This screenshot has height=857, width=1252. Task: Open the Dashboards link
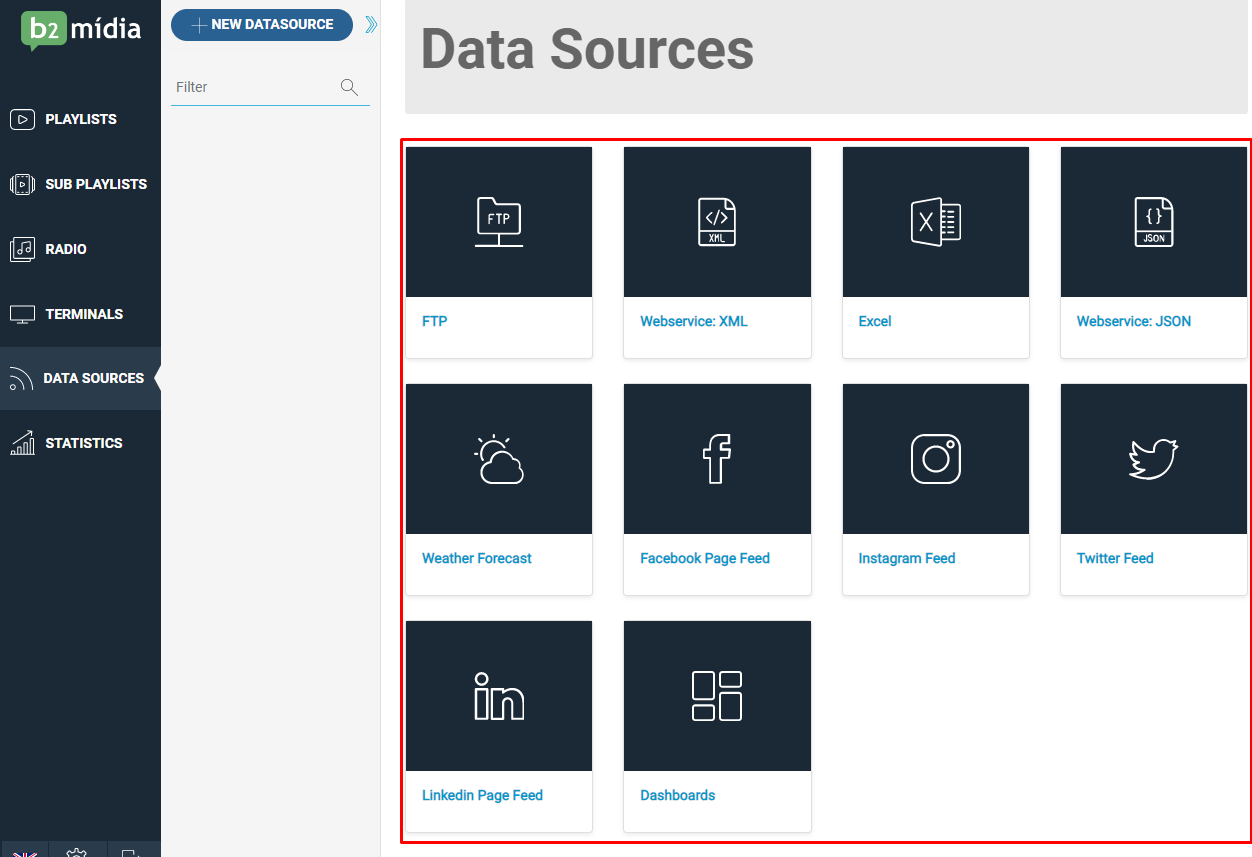pyautogui.click(x=678, y=795)
